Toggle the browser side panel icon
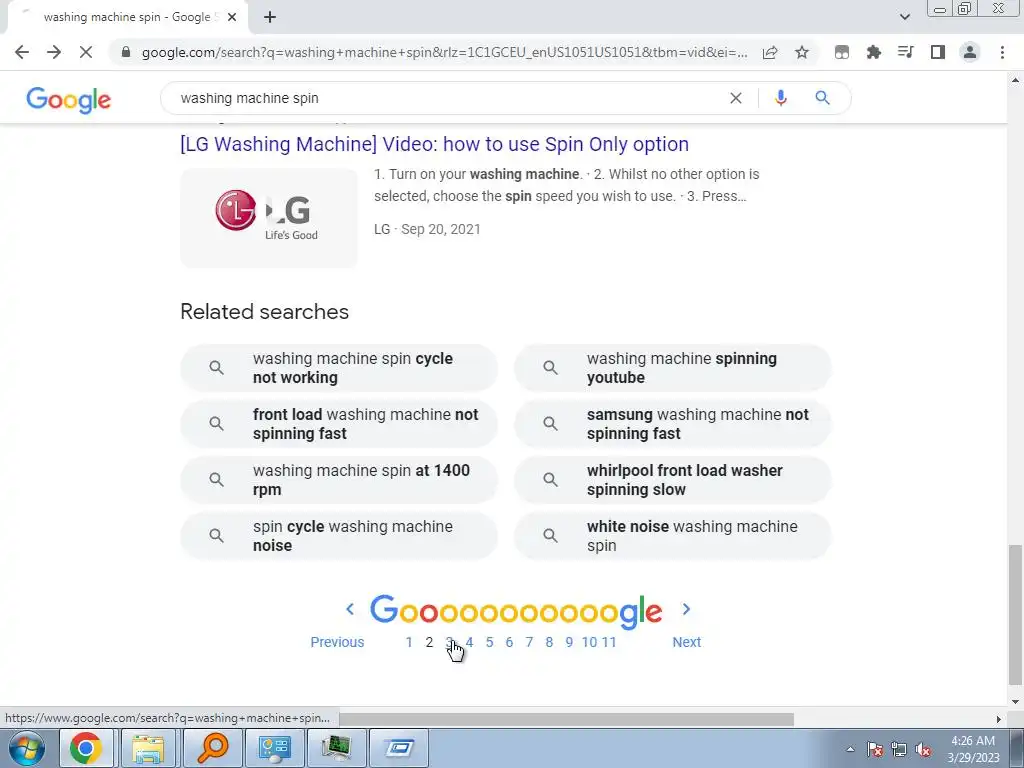This screenshot has width=1024, height=768. (938, 52)
